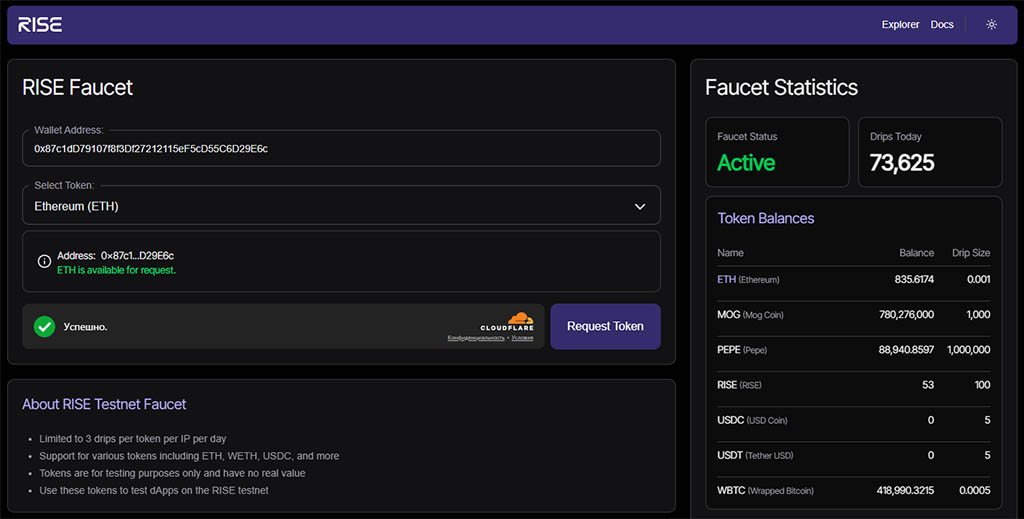
Task: Click the PEPE drip size 1,000,000
Action: tap(968, 350)
